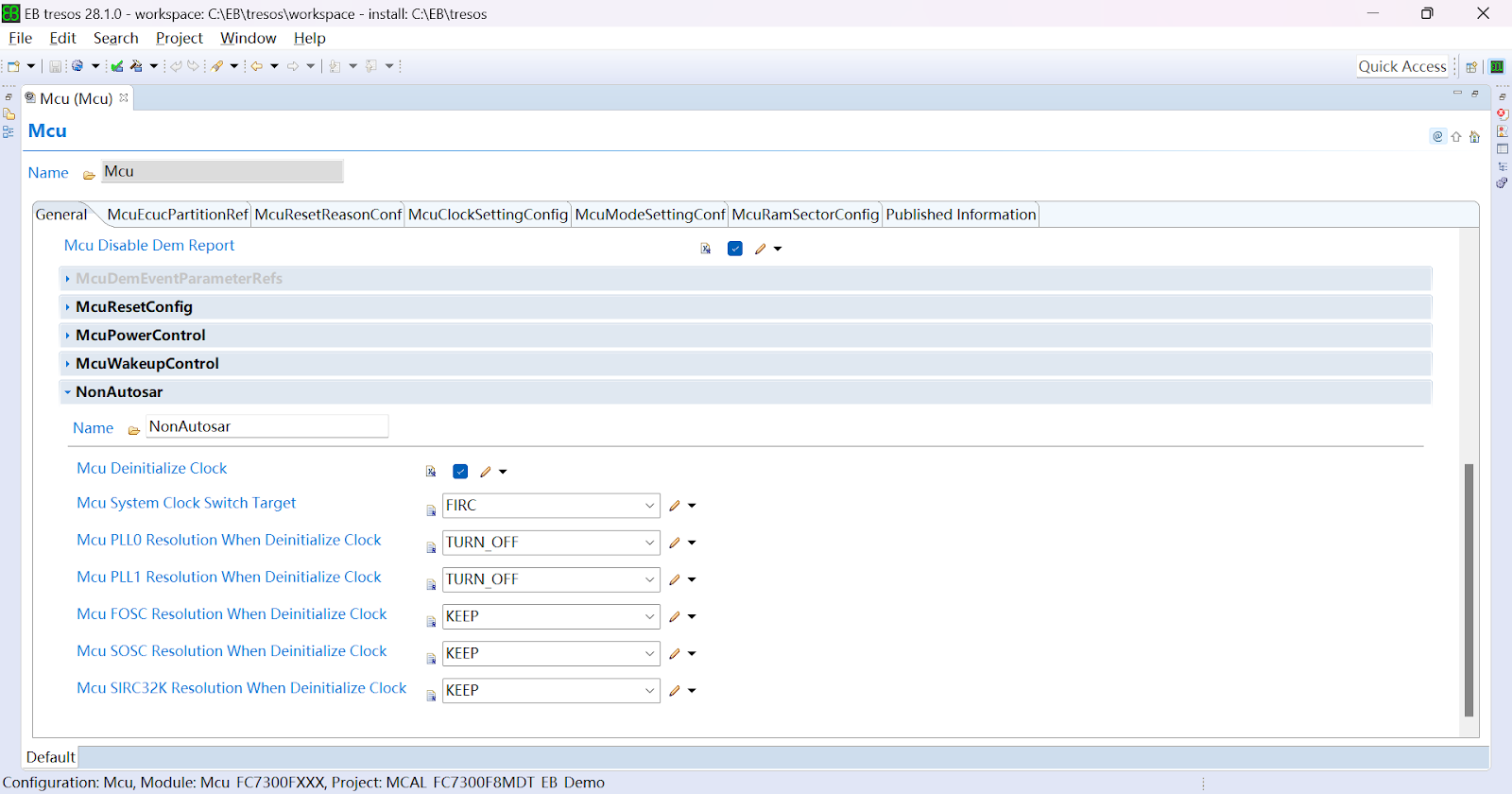Viewport: 1512px width, 794px height.
Task: Click the highlighter search toolbar icon
Action: click(x=217, y=66)
